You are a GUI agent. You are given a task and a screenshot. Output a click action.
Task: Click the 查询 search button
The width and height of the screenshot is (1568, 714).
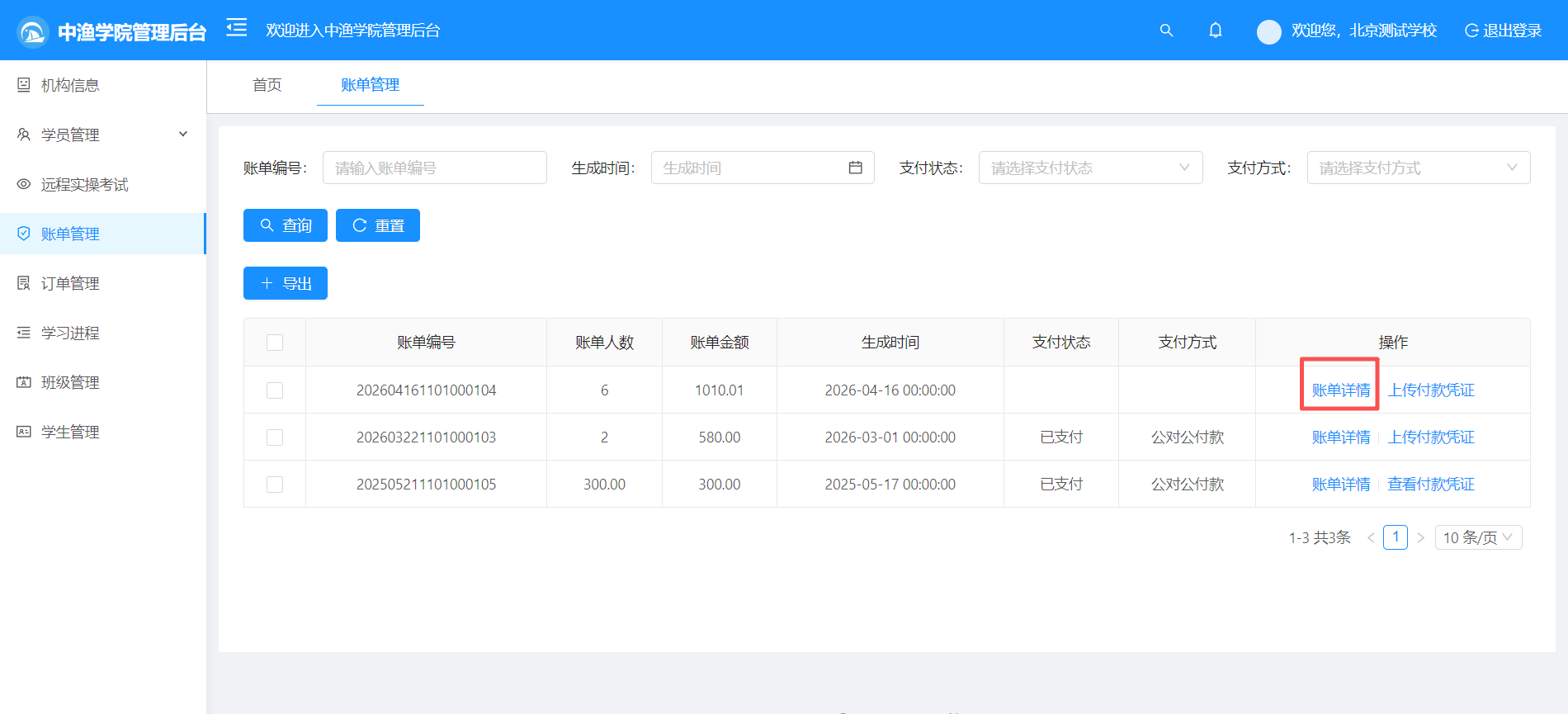[286, 225]
